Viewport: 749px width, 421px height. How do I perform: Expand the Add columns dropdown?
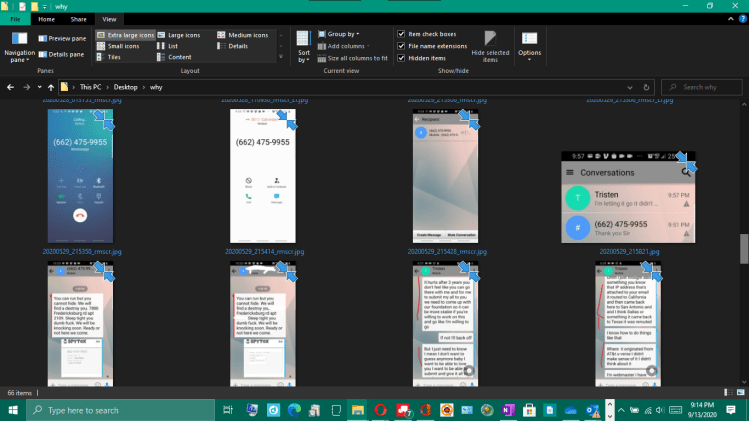point(346,46)
